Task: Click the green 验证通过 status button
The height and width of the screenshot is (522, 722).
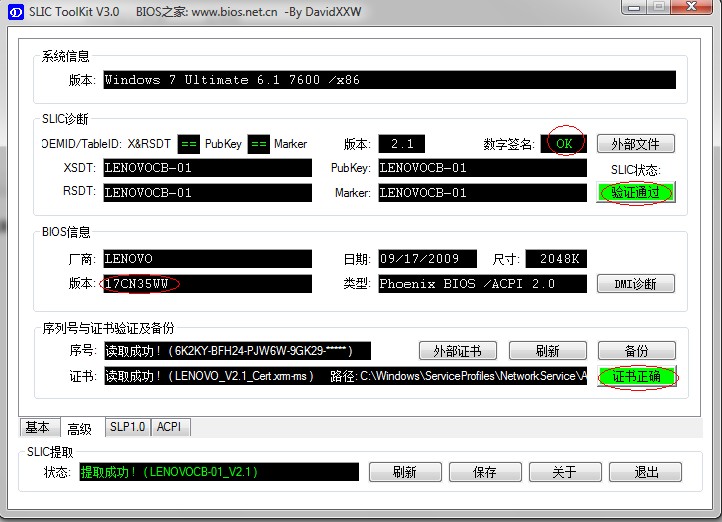Action: (635, 192)
